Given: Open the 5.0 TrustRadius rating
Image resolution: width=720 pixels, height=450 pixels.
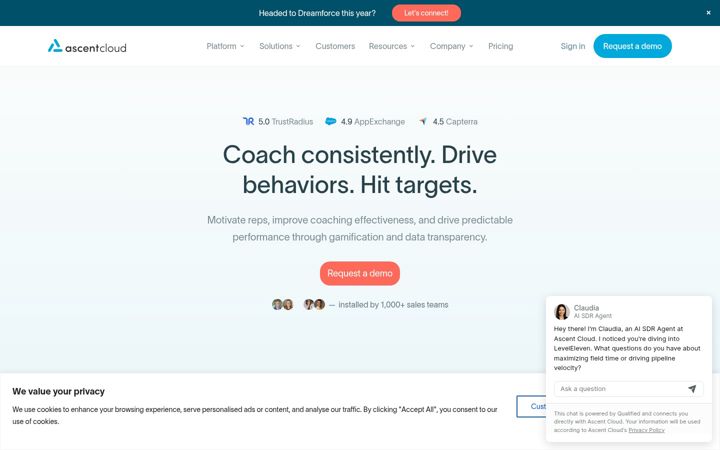Looking at the screenshot, I should point(278,122).
